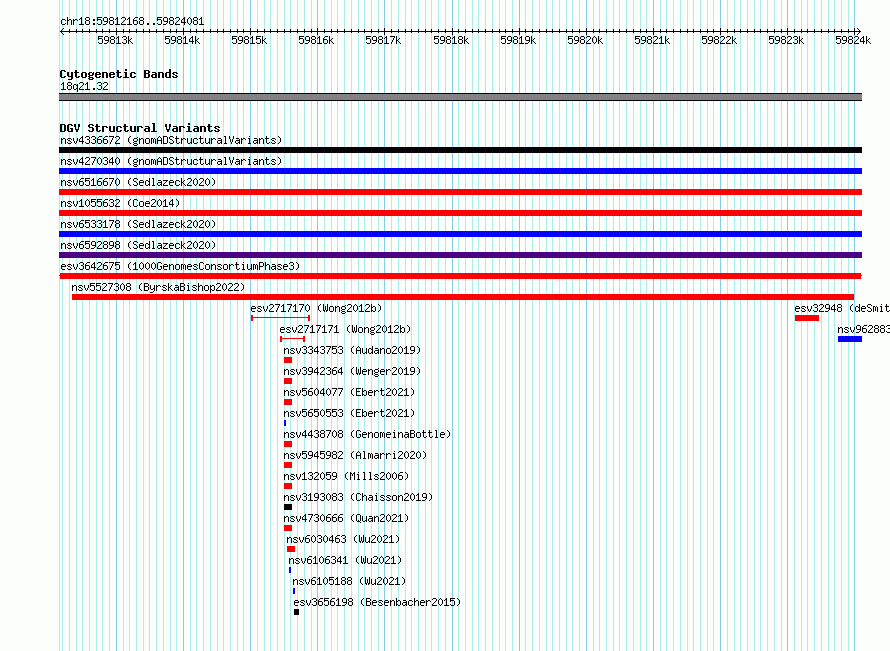
Task: Click the red nsv5527308 variant bar
Action: tap(463, 297)
